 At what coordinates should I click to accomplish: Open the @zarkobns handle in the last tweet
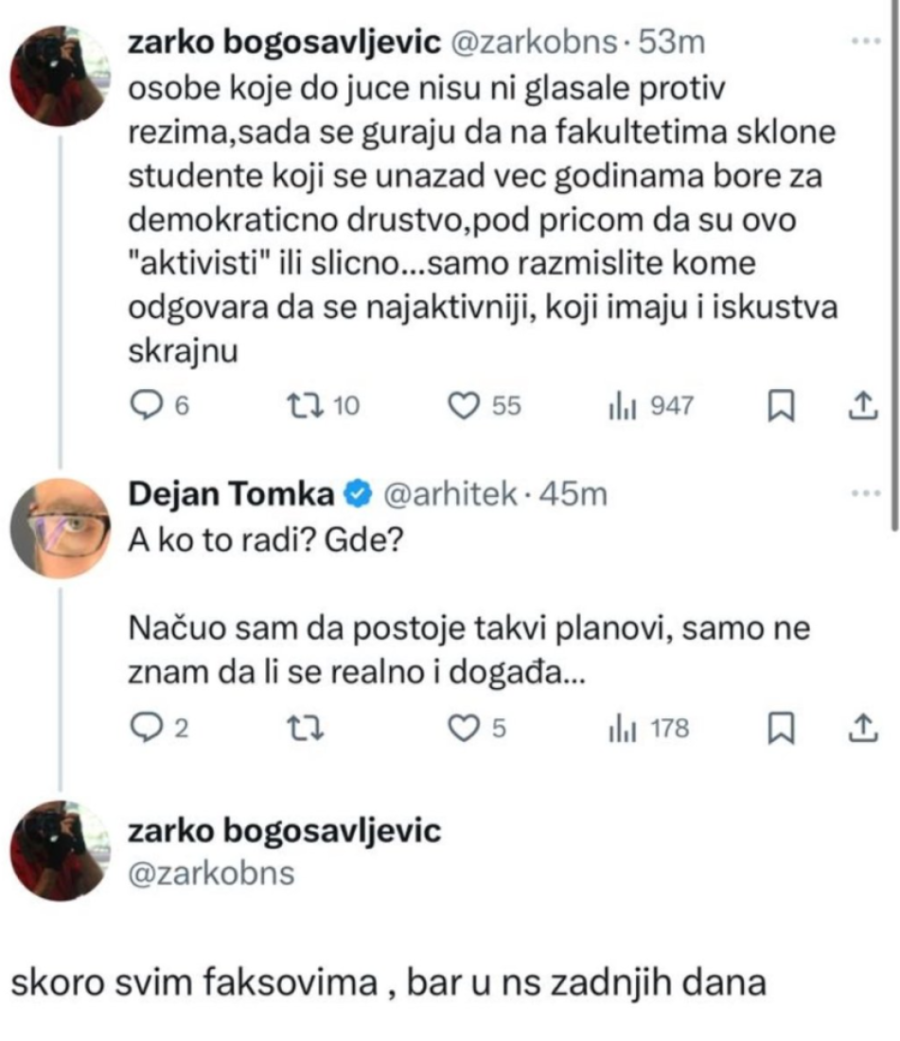(212, 873)
